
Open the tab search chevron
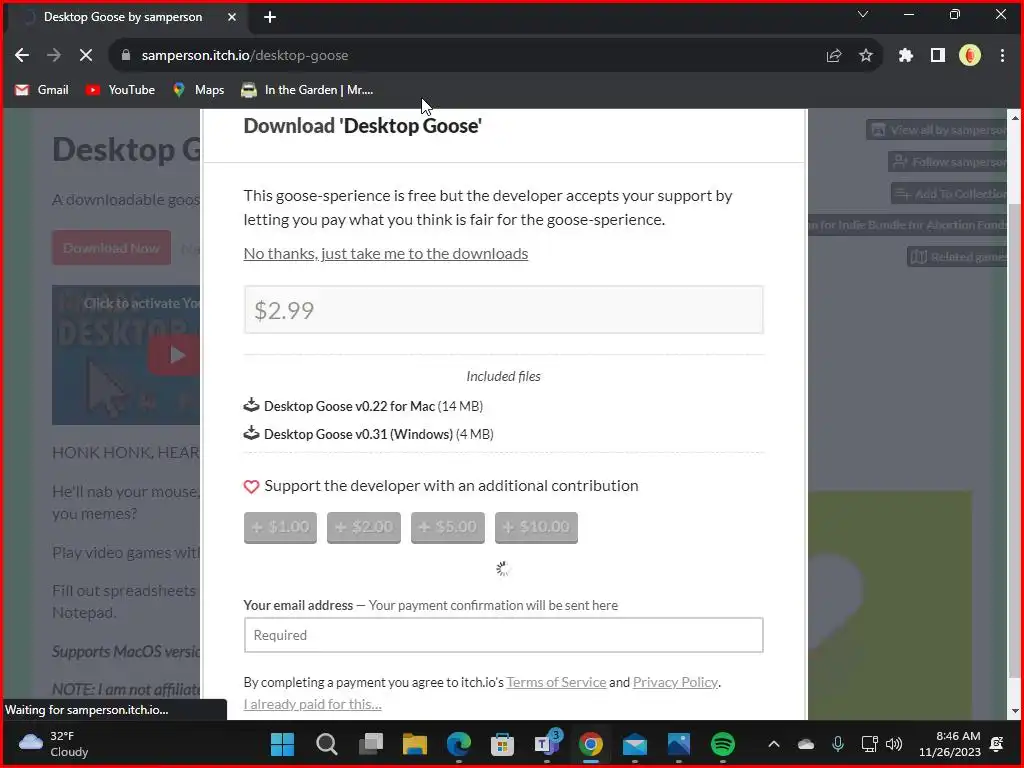pyautogui.click(x=863, y=14)
